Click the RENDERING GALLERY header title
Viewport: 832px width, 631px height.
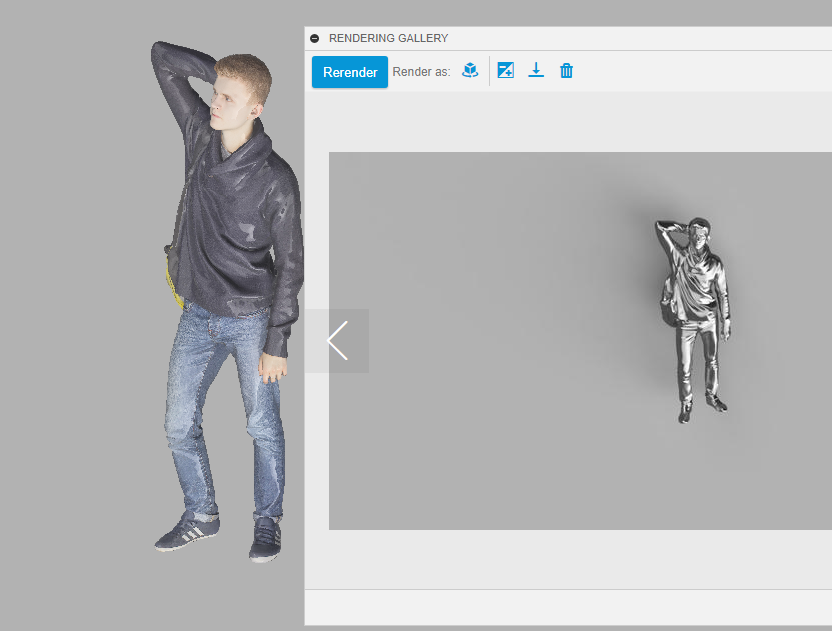(x=388, y=38)
